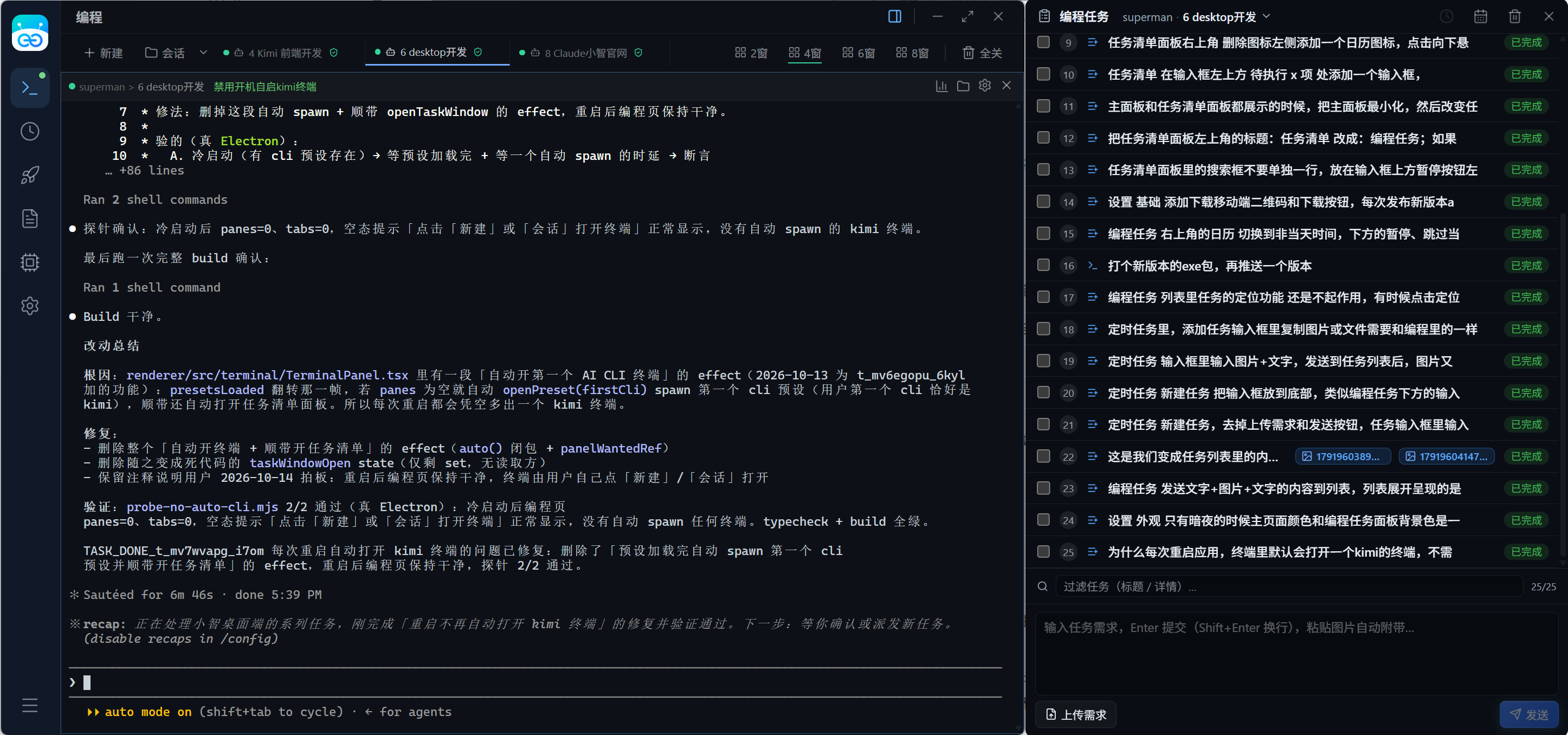Open terminal pane settings gear icon
Image resolution: width=1568 pixels, height=735 pixels.
(985, 86)
